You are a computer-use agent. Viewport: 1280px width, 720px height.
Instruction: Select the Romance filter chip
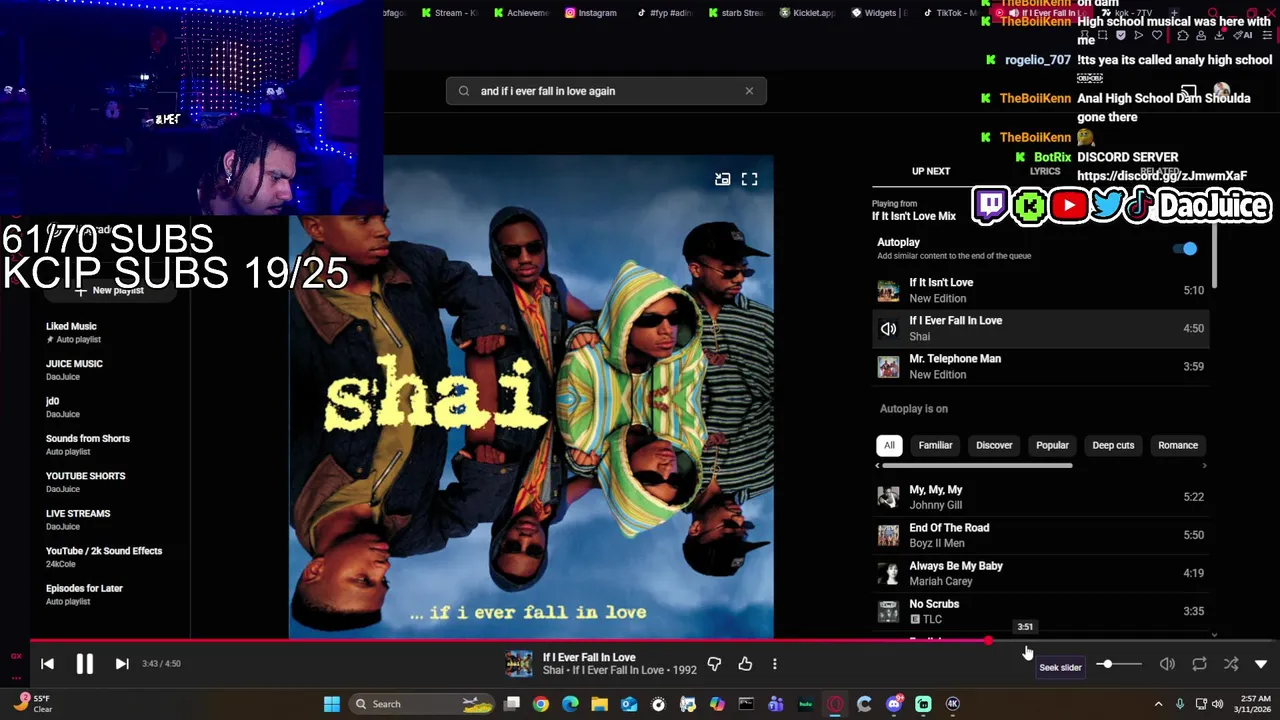pyautogui.click(x=1178, y=445)
